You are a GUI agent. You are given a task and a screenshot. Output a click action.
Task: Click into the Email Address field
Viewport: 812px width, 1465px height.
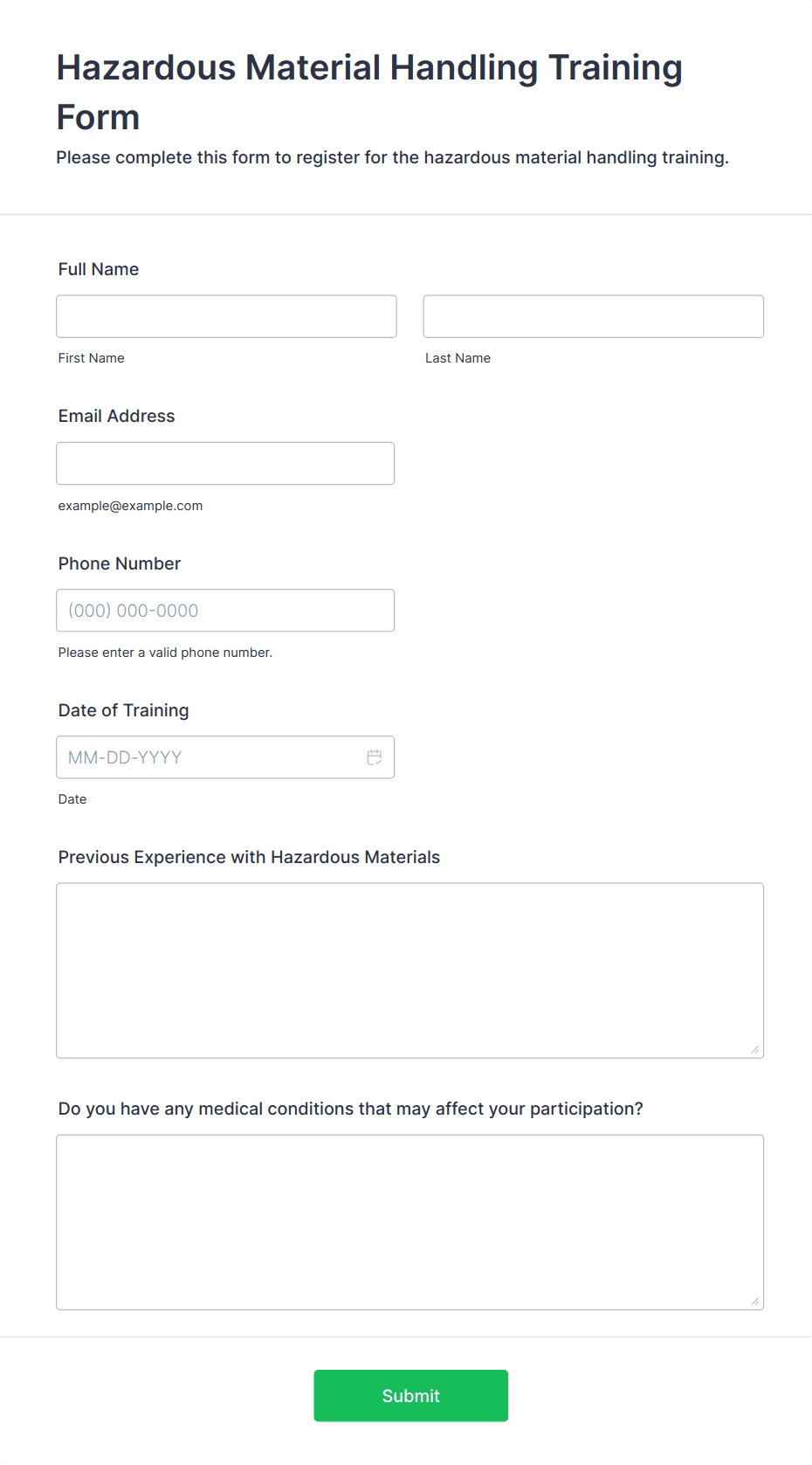pos(225,463)
